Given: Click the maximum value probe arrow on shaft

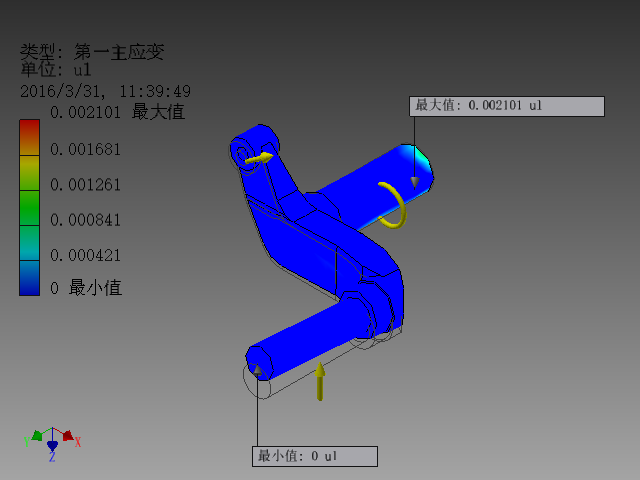Looking at the screenshot, I should point(415,182).
